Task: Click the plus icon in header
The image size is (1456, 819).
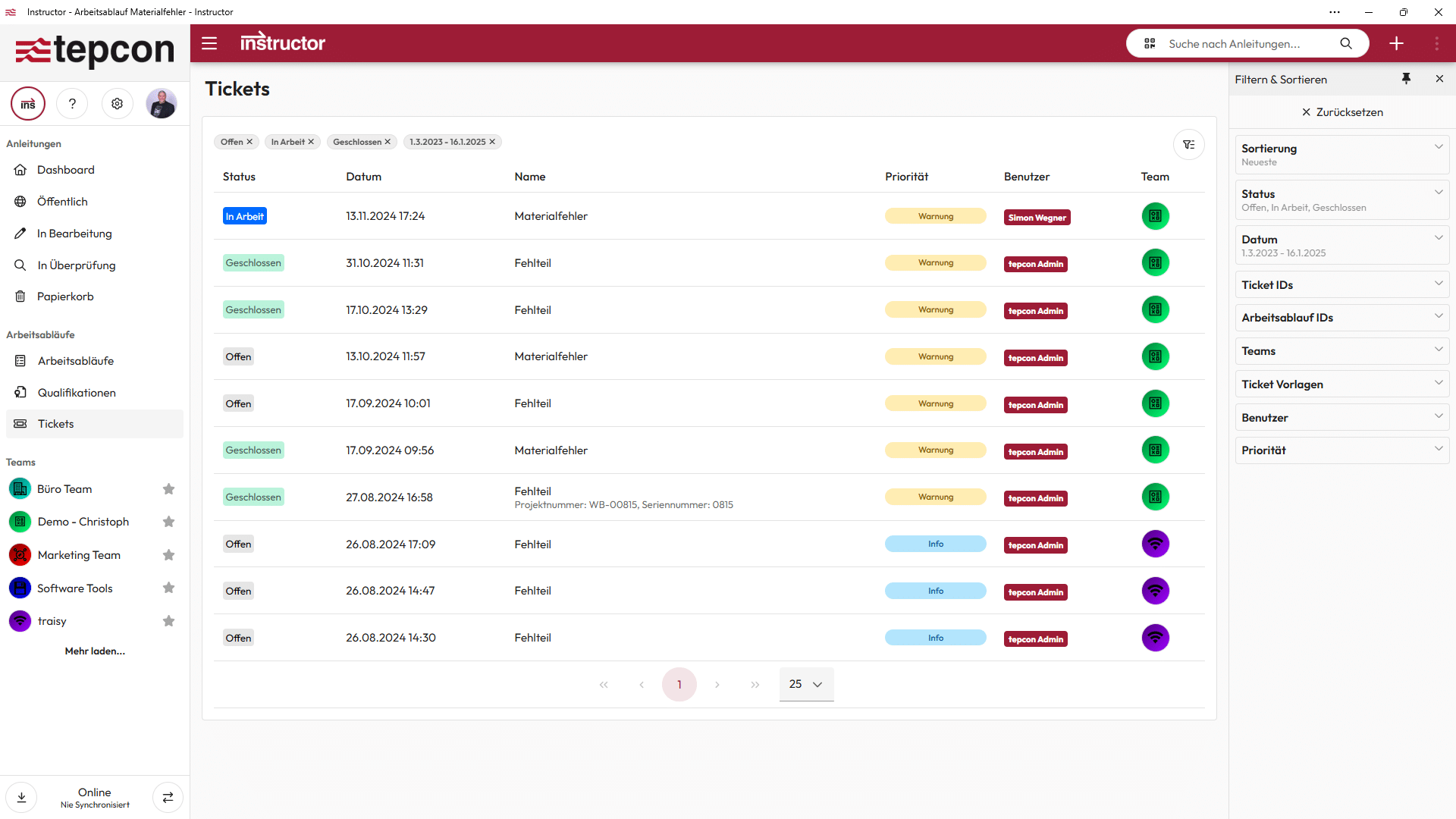Action: 1396,44
